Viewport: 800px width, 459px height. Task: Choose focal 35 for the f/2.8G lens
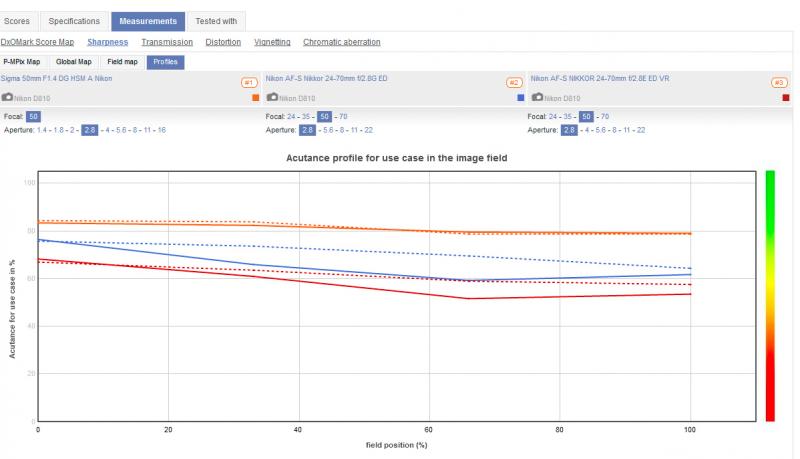[x=306, y=116]
